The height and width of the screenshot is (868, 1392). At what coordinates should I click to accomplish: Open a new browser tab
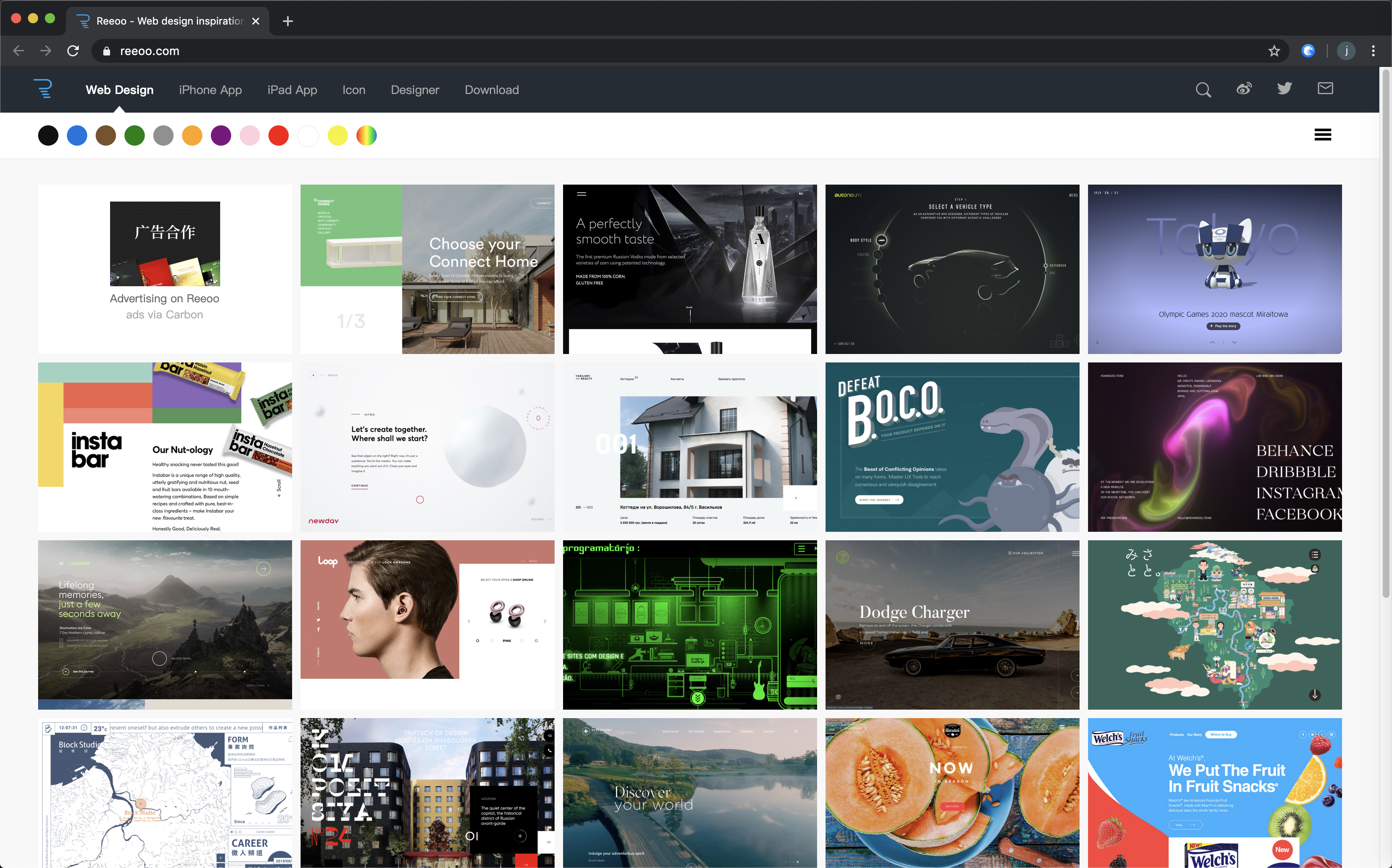[x=287, y=21]
